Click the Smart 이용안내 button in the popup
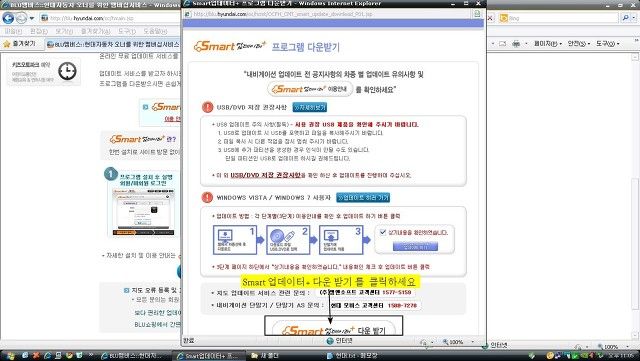The height and width of the screenshot is (361, 640). click(310, 89)
